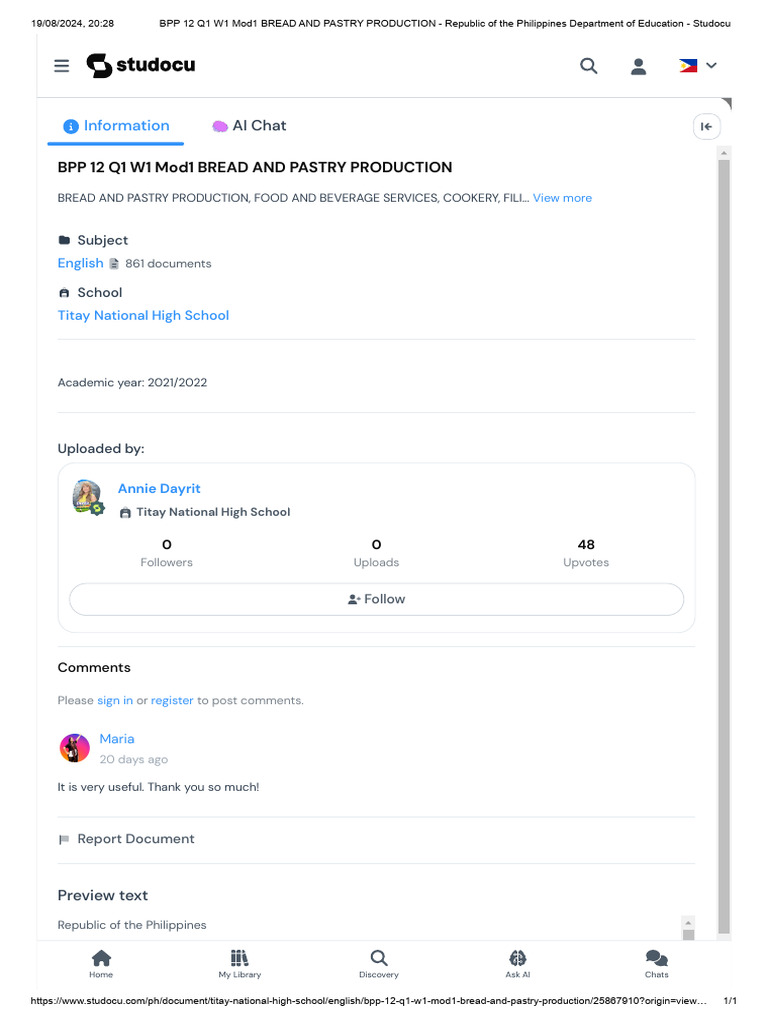Click the sign in link
Viewport: 768px width, 1024px height.
click(x=115, y=700)
